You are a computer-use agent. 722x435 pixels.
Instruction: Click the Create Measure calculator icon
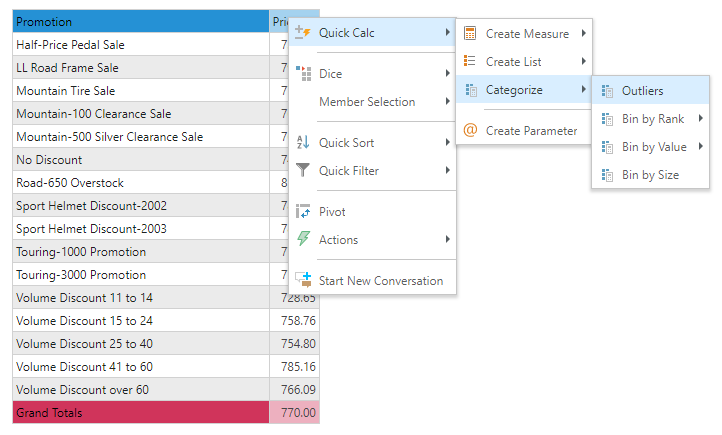point(471,34)
